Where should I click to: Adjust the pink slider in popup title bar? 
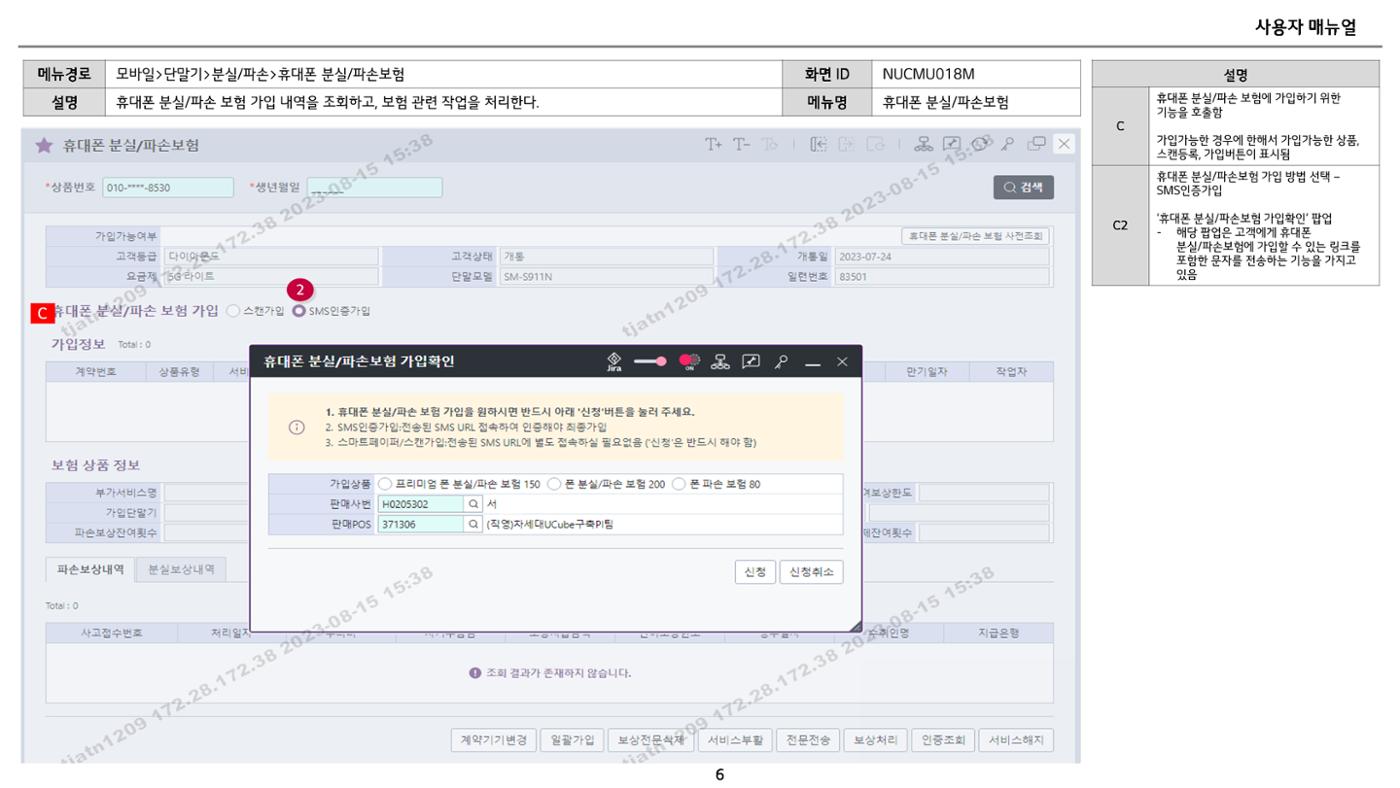coord(650,362)
